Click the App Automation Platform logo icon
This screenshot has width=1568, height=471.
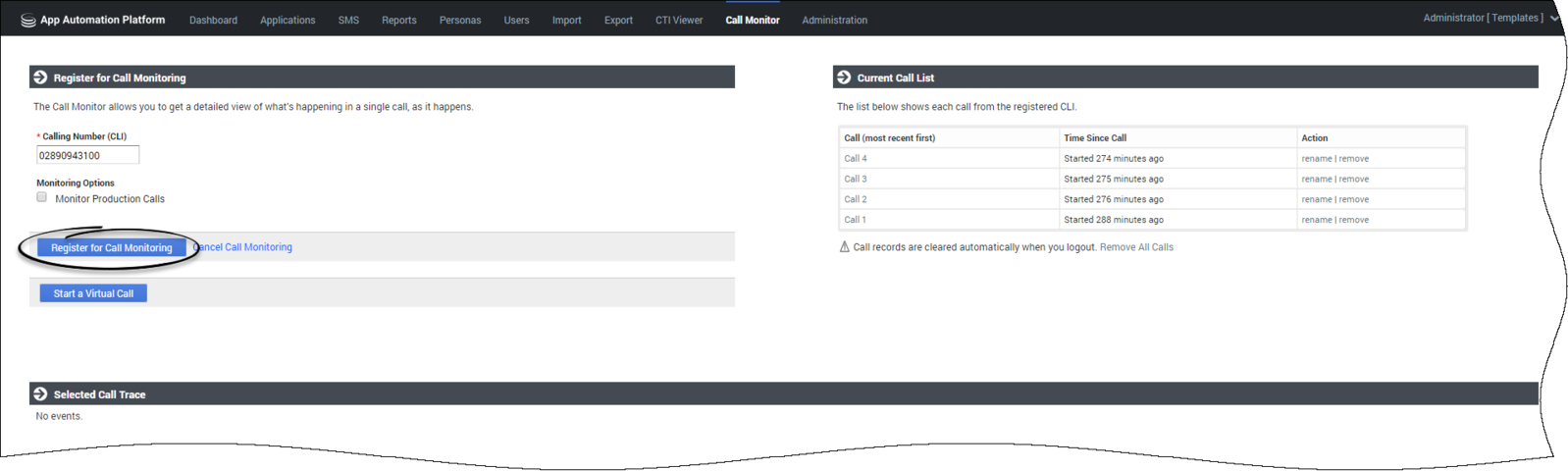27,20
